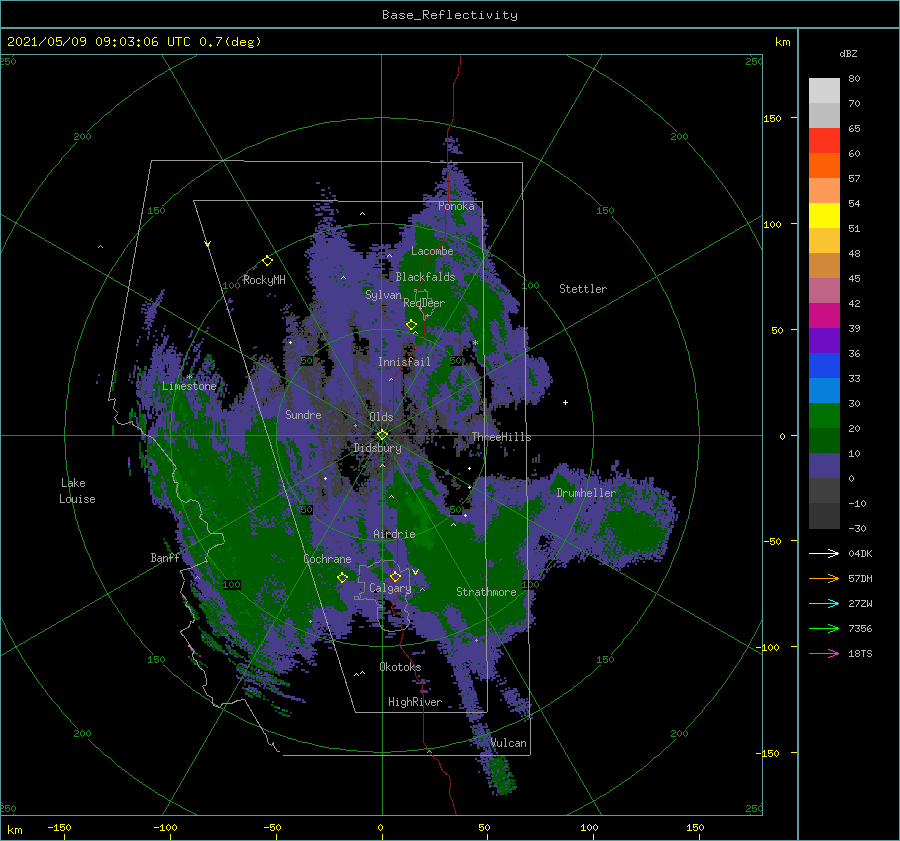Click the yellow radar site marker above Didsbury
Screen dimensions: 900x841
tap(382, 435)
